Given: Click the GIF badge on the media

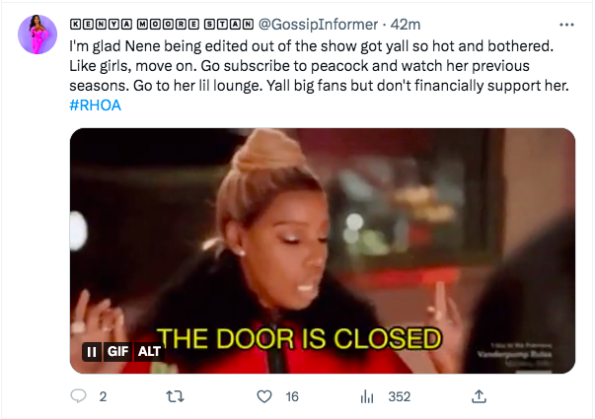Looking at the screenshot, I should [118, 352].
